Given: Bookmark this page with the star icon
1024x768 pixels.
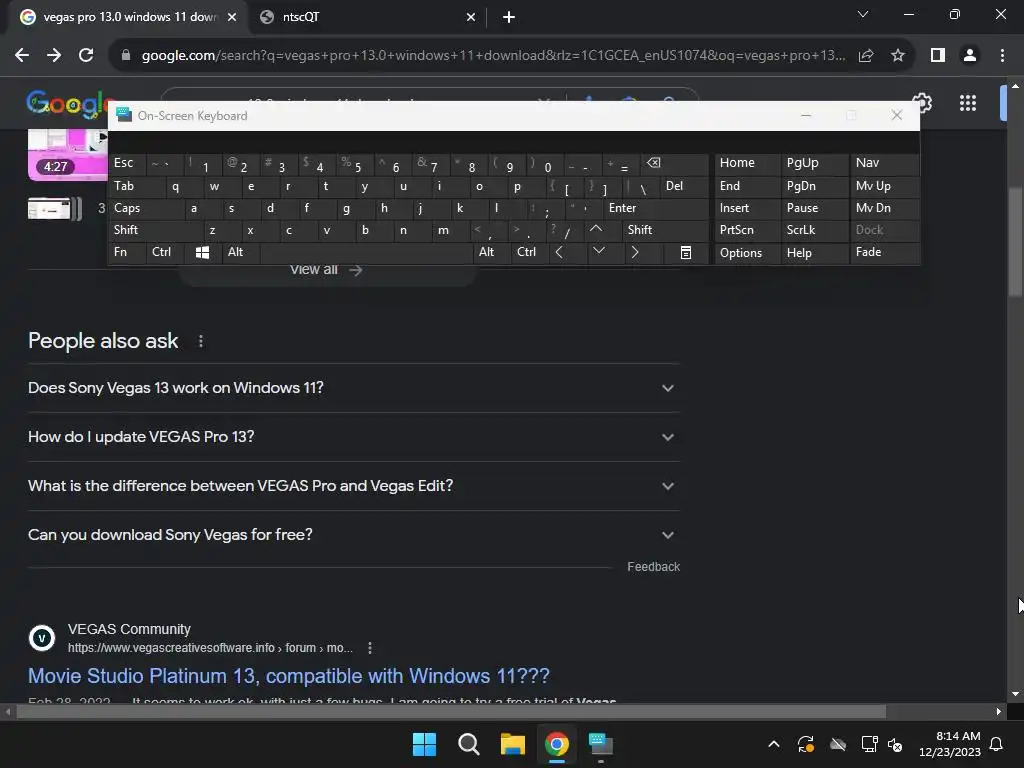Looking at the screenshot, I should [898, 56].
